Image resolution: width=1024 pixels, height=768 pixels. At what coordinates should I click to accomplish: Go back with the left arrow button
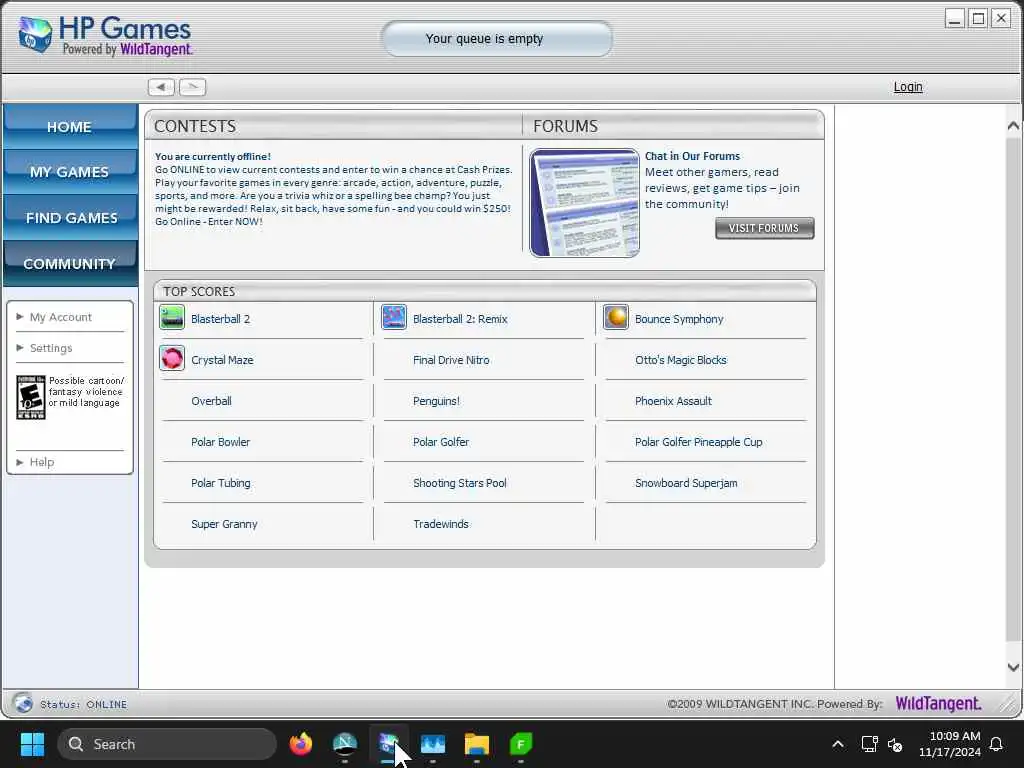(x=161, y=87)
